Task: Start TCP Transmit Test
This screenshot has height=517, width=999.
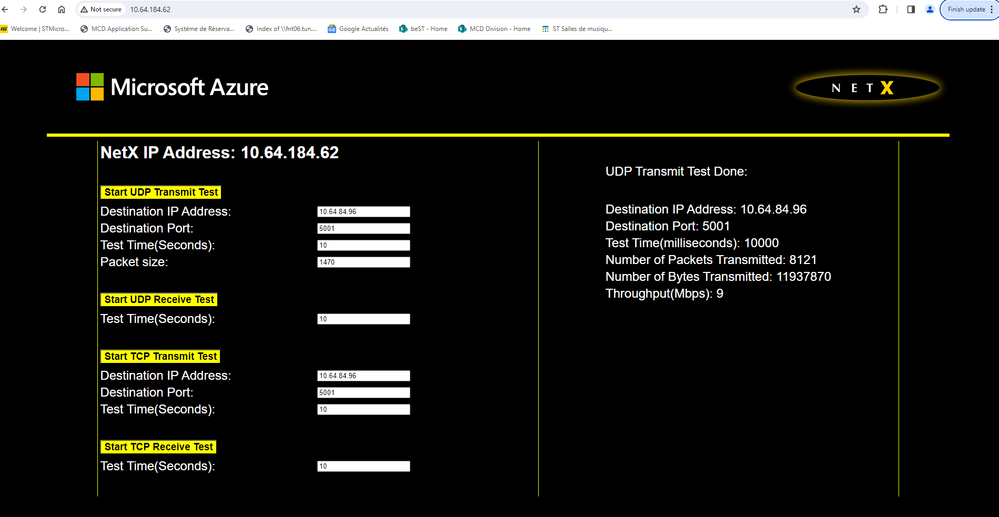Action: click(161, 356)
